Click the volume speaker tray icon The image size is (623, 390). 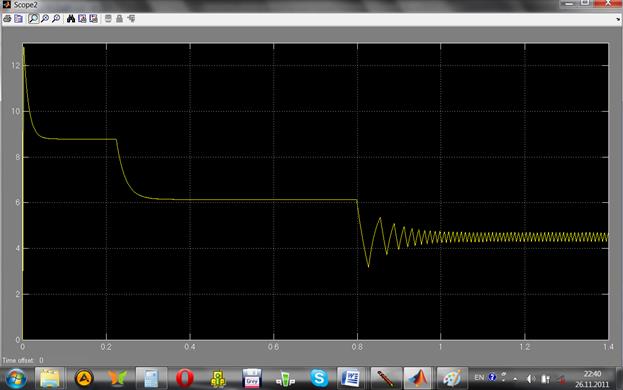[531, 379]
